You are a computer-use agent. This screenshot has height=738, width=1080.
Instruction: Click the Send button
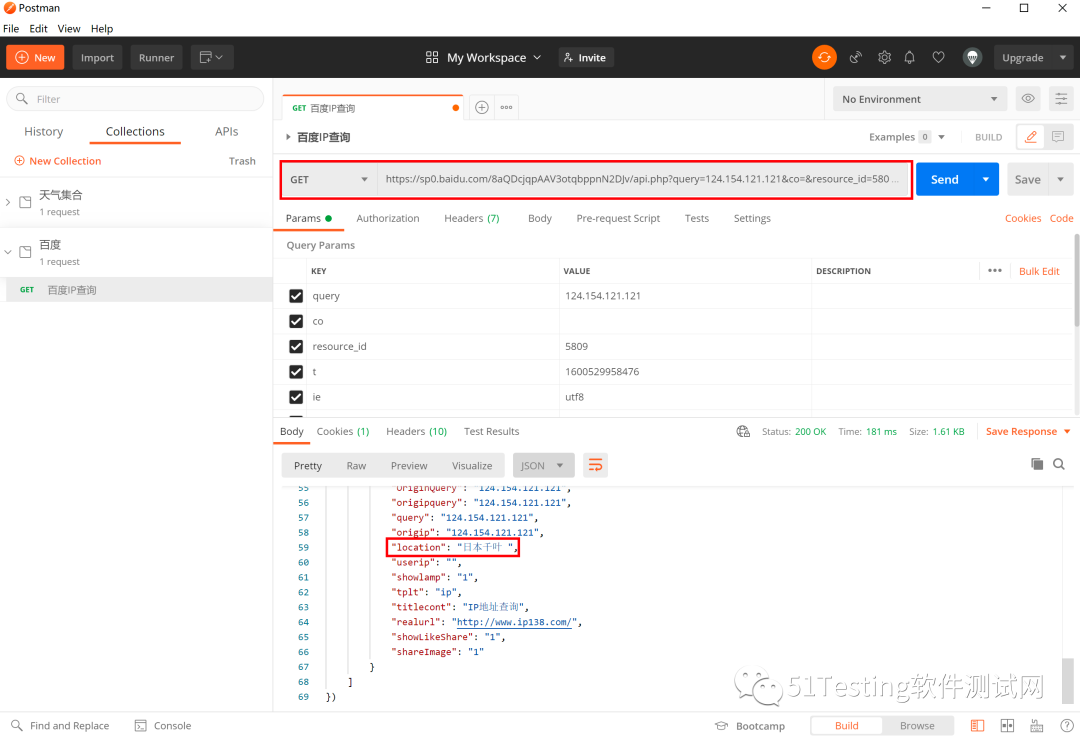click(x=944, y=180)
